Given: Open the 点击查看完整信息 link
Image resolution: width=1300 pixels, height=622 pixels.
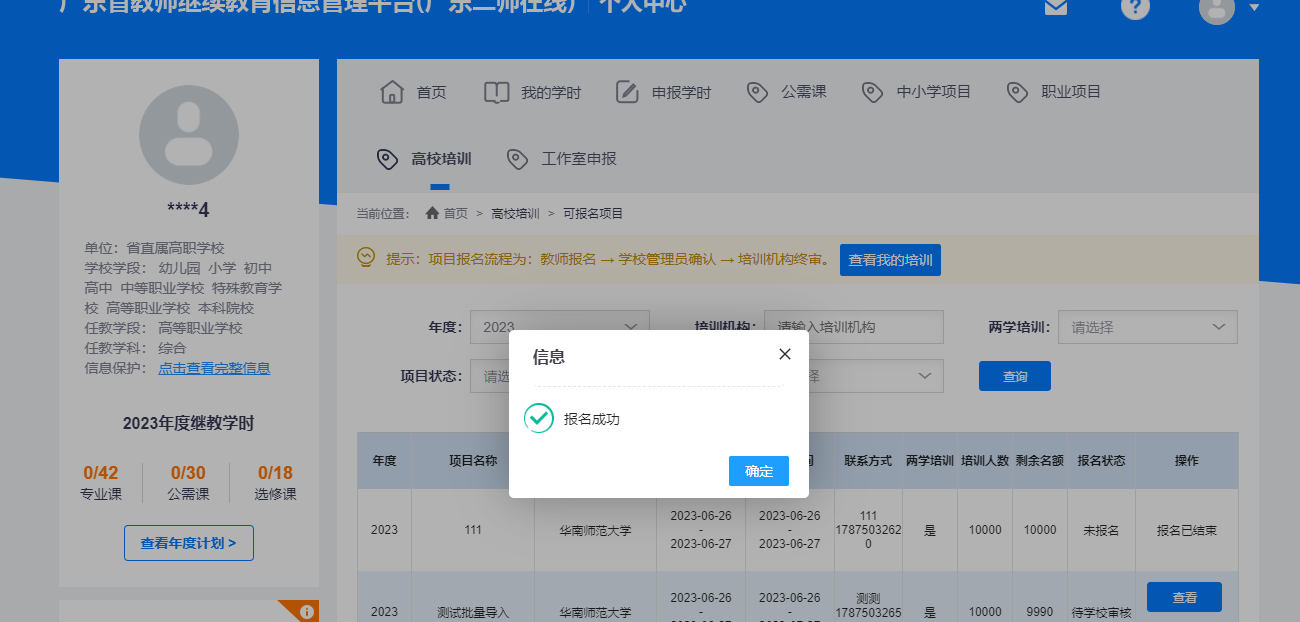Looking at the screenshot, I should coord(214,368).
